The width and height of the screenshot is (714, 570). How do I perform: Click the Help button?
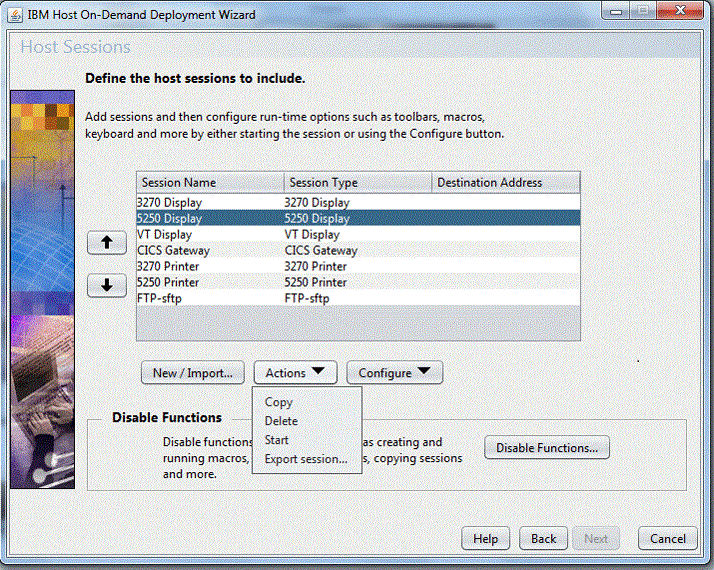(485, 539)
